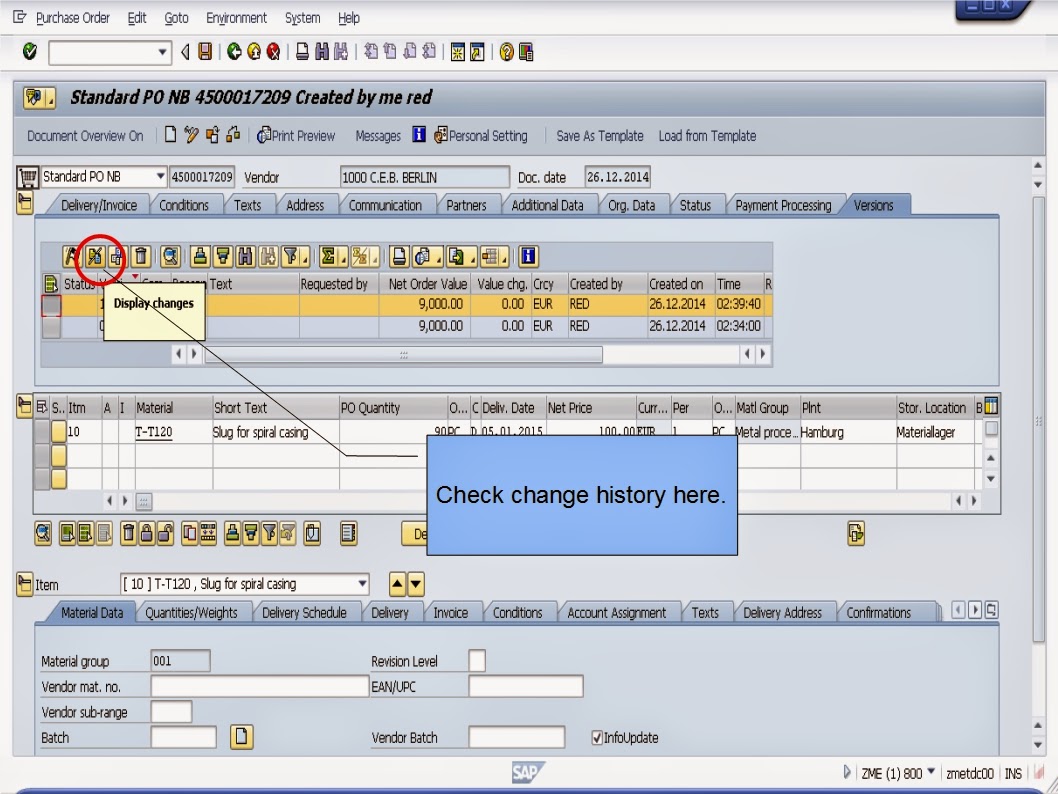Open the Goto menu

tap(176, 18)
